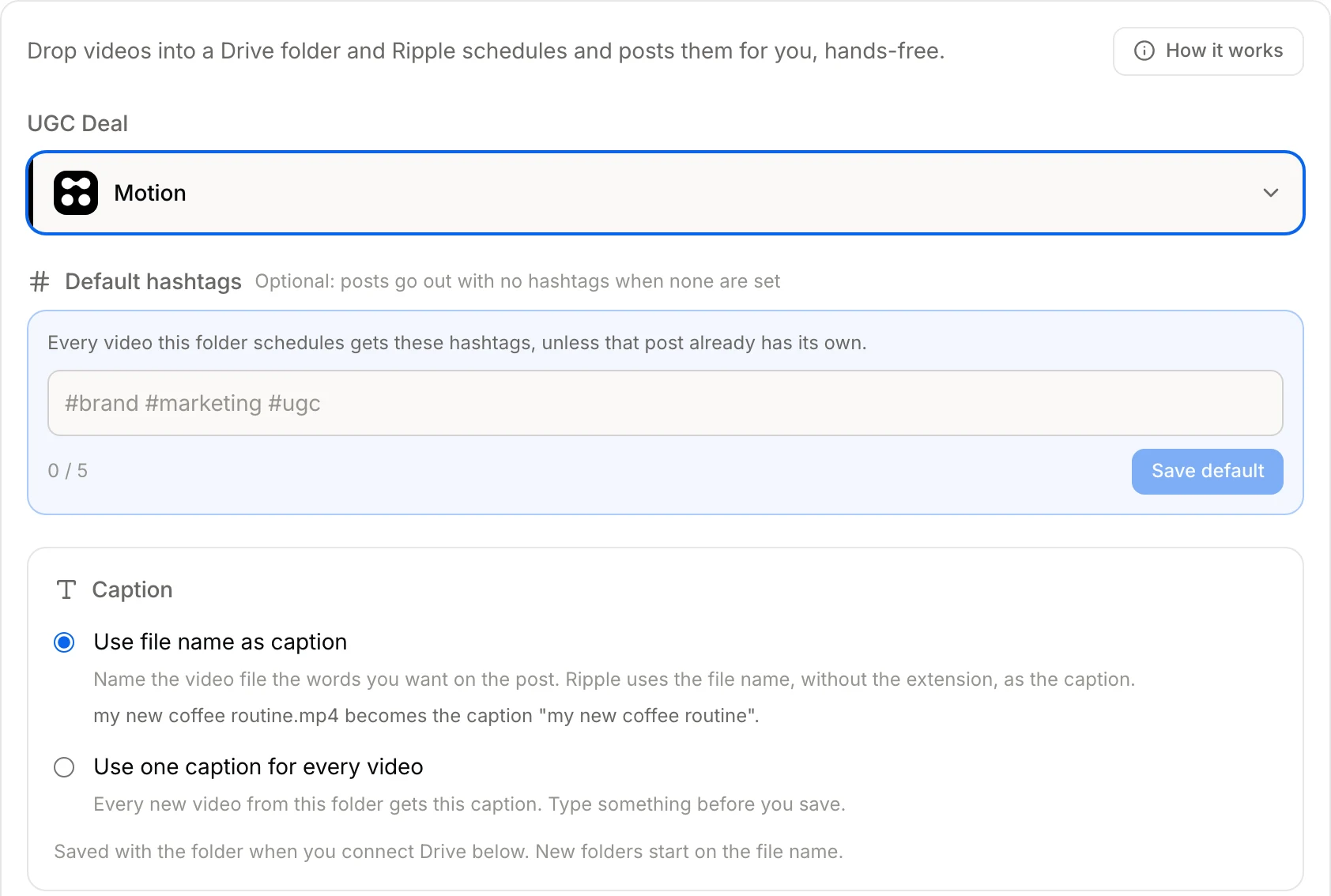
Task: Open the How it works guide
Action: click(x=1208, y=51)
